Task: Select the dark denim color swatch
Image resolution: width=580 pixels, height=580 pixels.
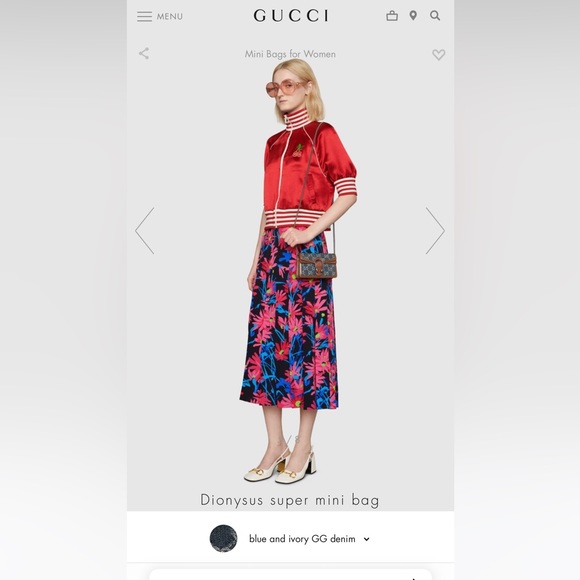Action: (x=223, y=539)
